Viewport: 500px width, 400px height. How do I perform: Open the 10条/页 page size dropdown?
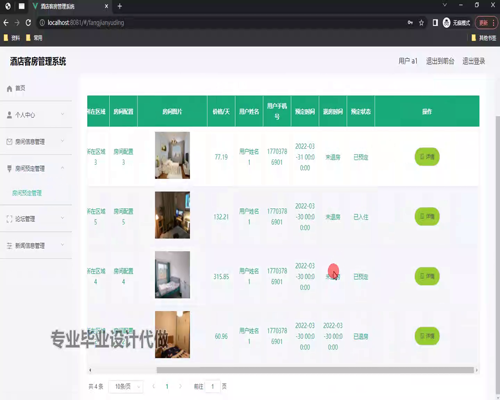[126, 387]
